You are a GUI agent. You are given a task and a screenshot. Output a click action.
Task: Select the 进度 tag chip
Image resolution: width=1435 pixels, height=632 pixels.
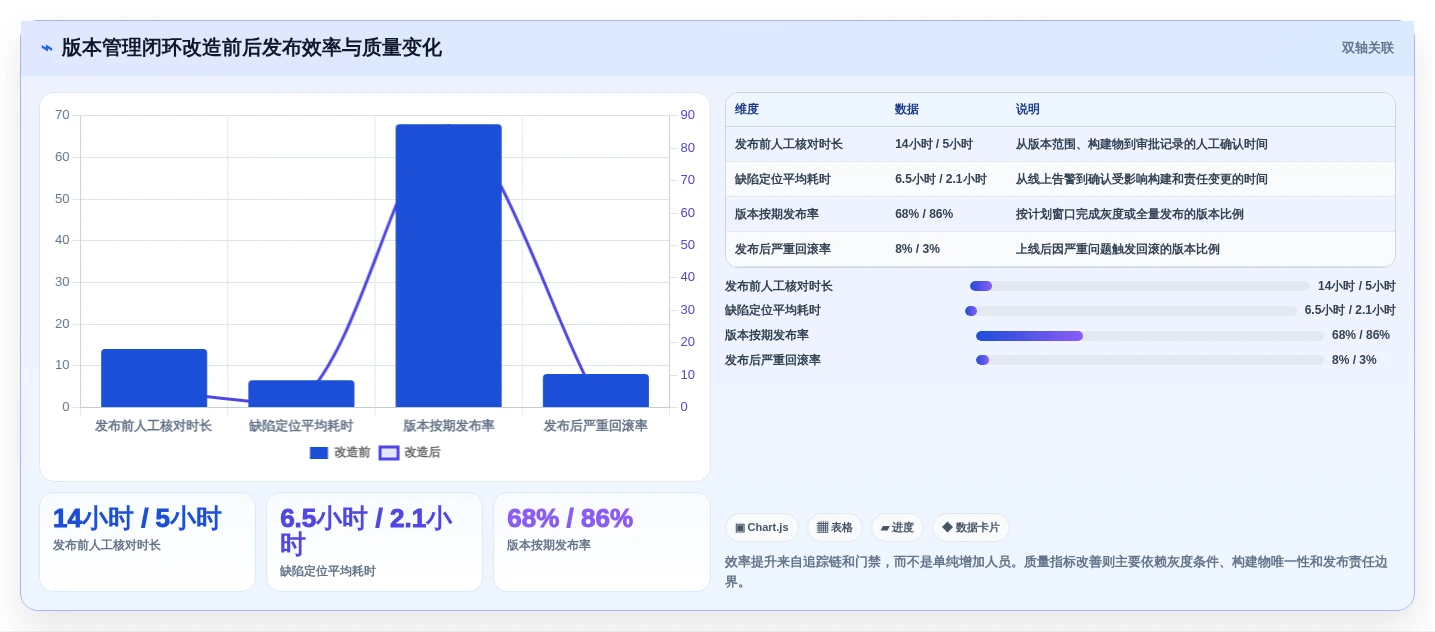[897, 527]
